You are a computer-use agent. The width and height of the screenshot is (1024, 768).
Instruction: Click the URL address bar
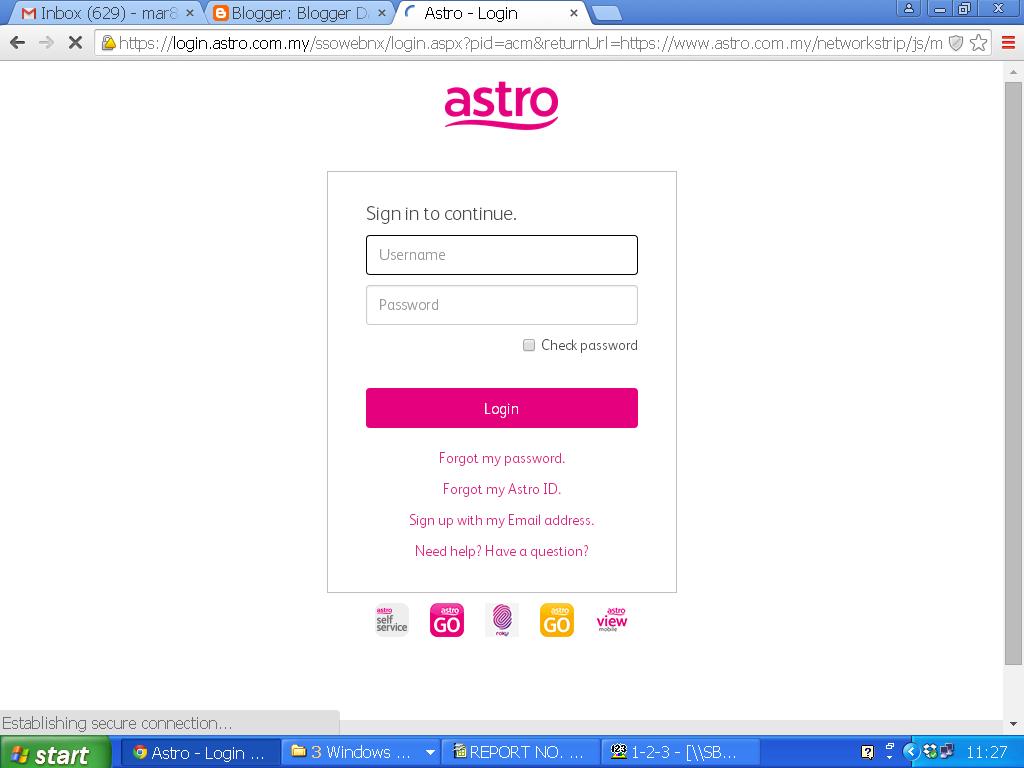(530, 43)
